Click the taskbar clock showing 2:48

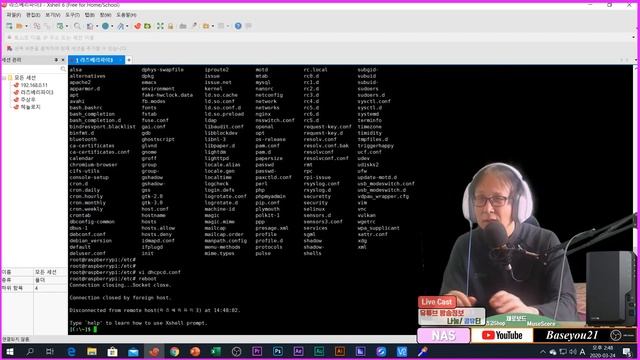[602, 351]
